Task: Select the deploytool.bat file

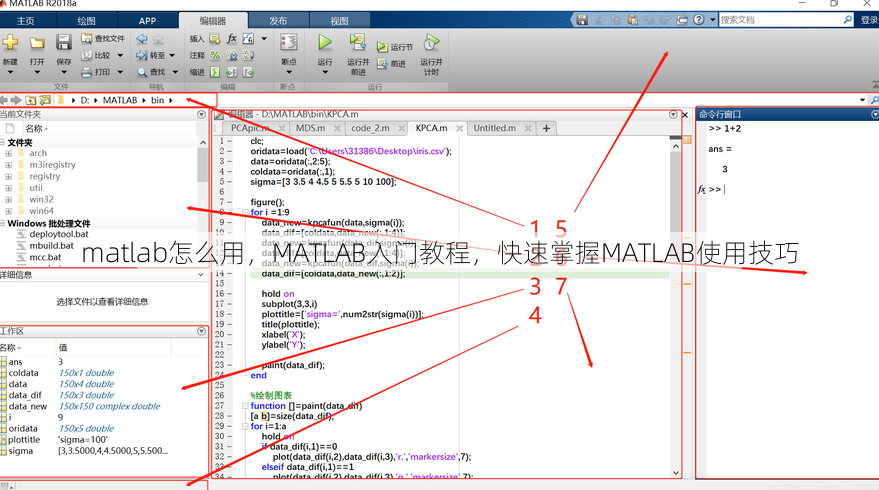Action: coord(58,234)
